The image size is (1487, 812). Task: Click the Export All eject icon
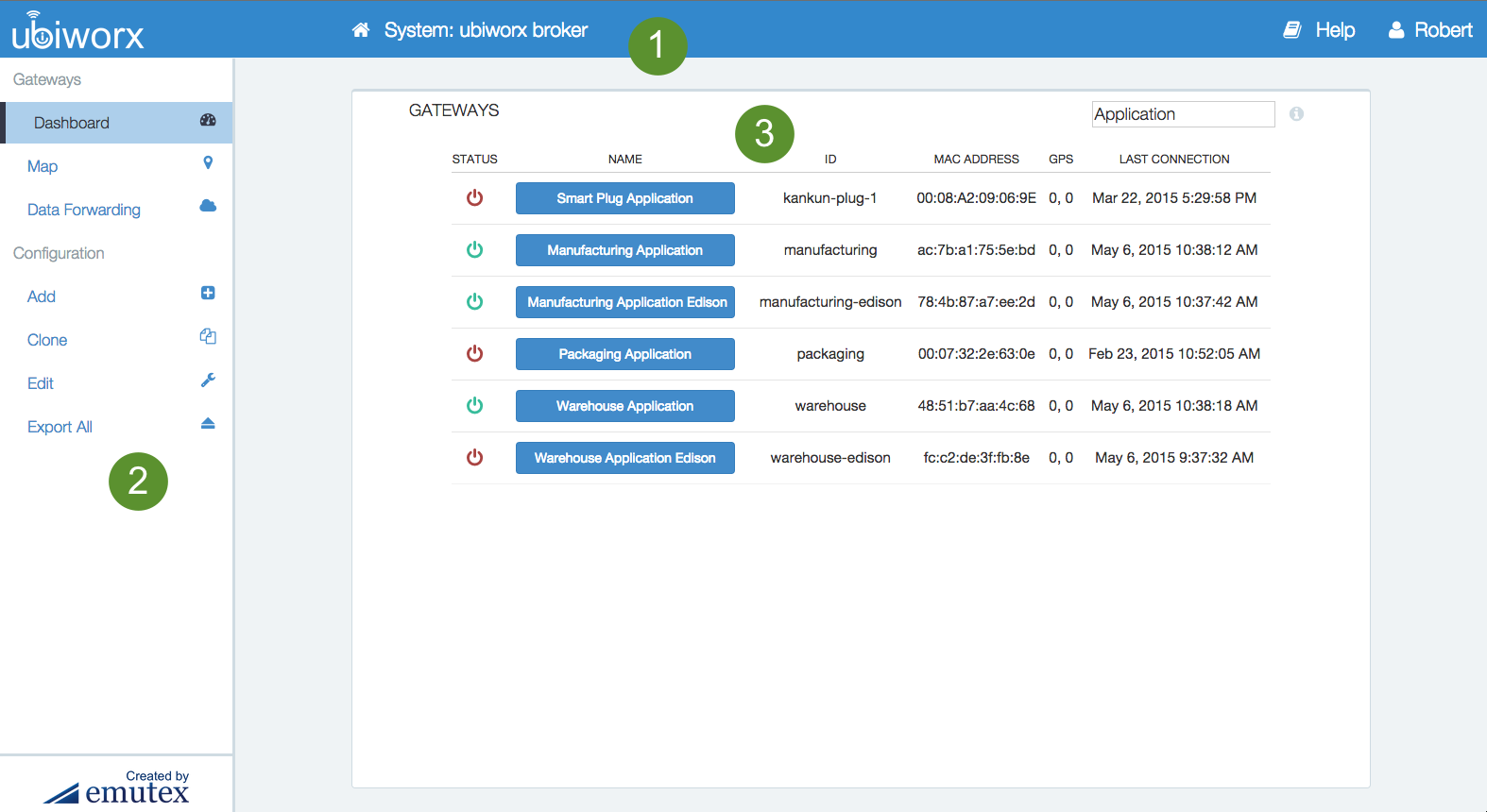point(208,423)
